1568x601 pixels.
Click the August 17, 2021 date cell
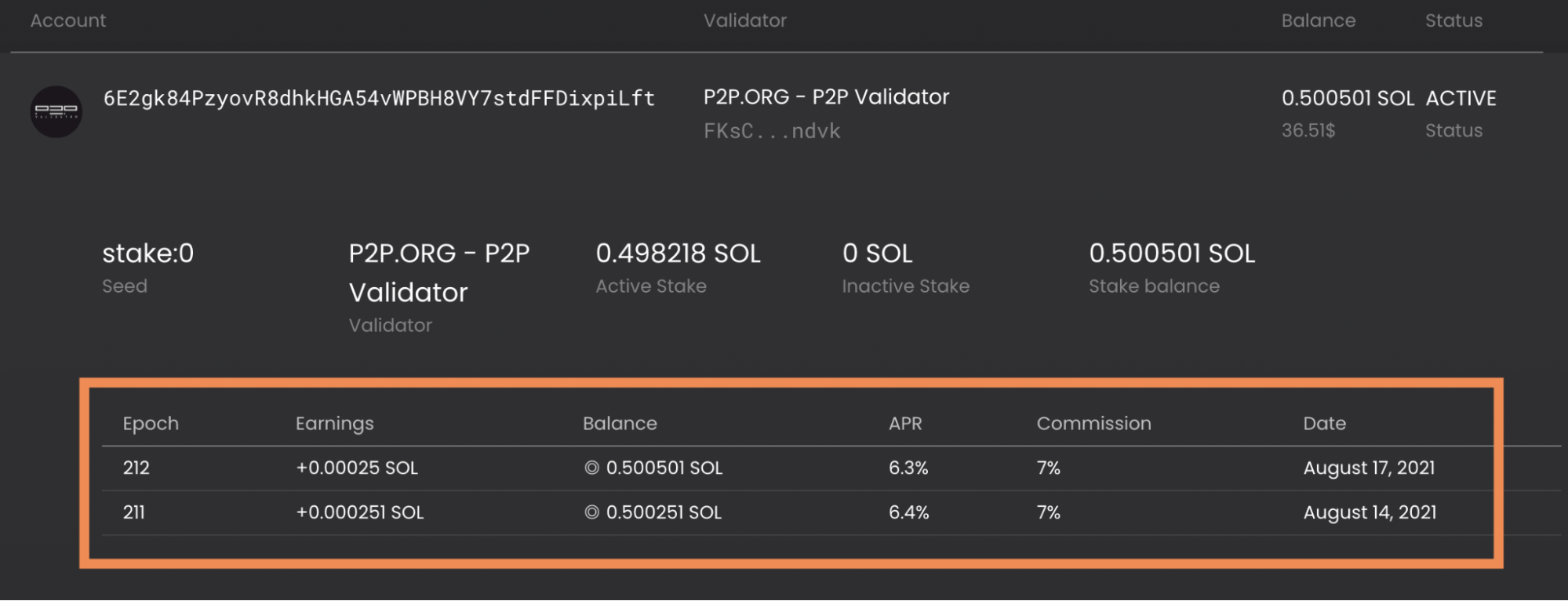(x=1369, y=468)
